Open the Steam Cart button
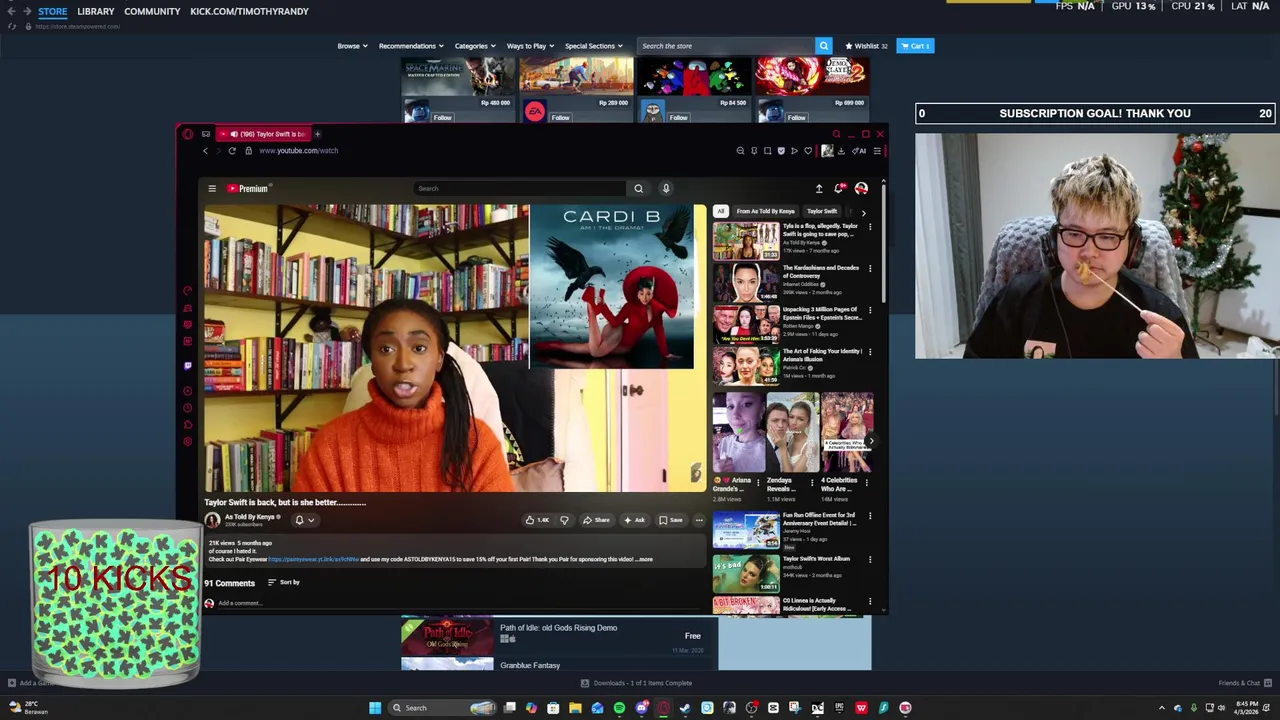The height and width of the screenshot is (720, 1280). [915, 46]
